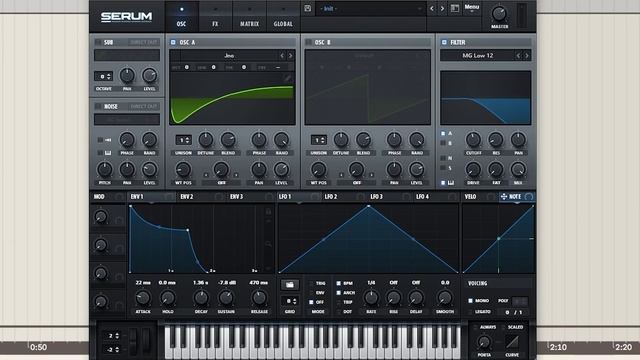
Task: Adjust the SUB octave stepper
Action: 104,76
